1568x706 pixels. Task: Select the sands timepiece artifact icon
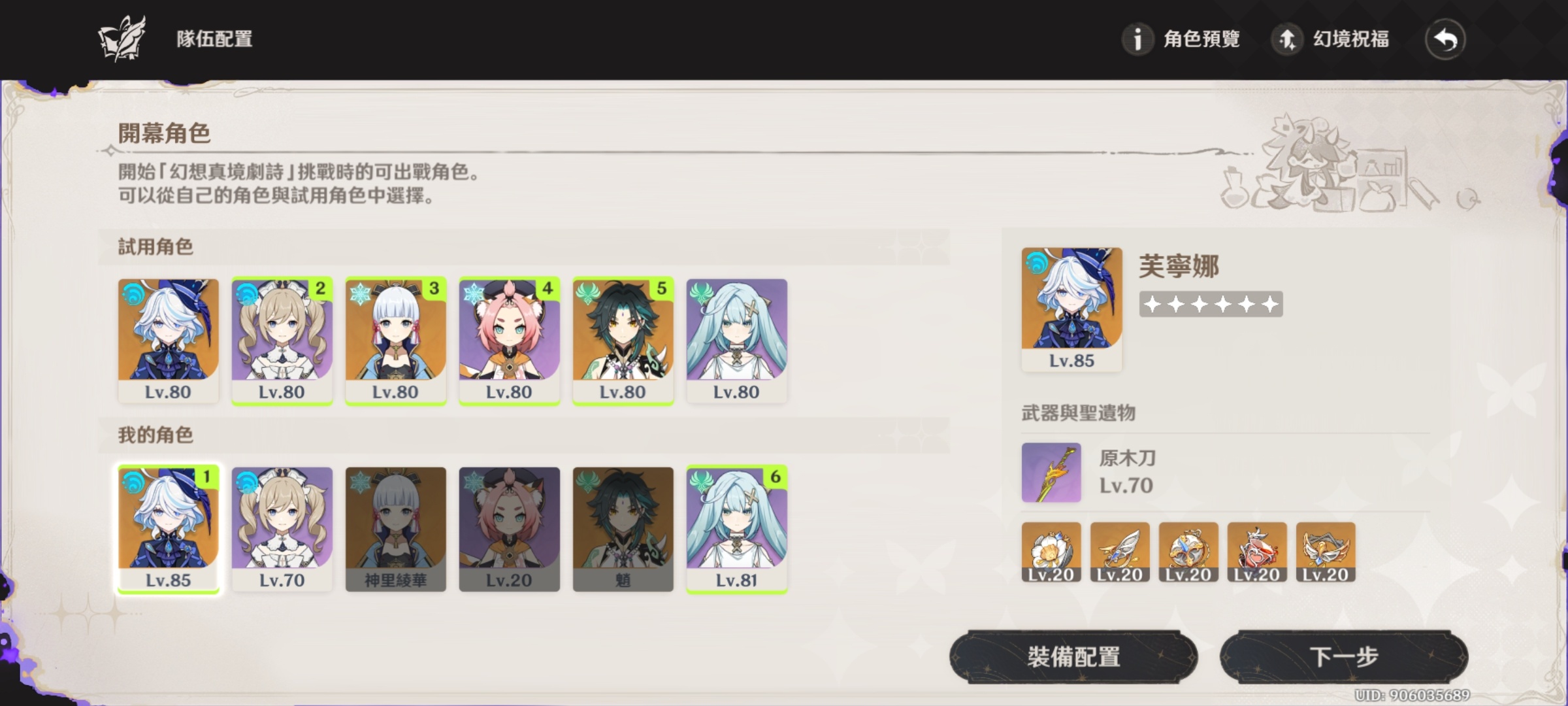pos(1188,552)
